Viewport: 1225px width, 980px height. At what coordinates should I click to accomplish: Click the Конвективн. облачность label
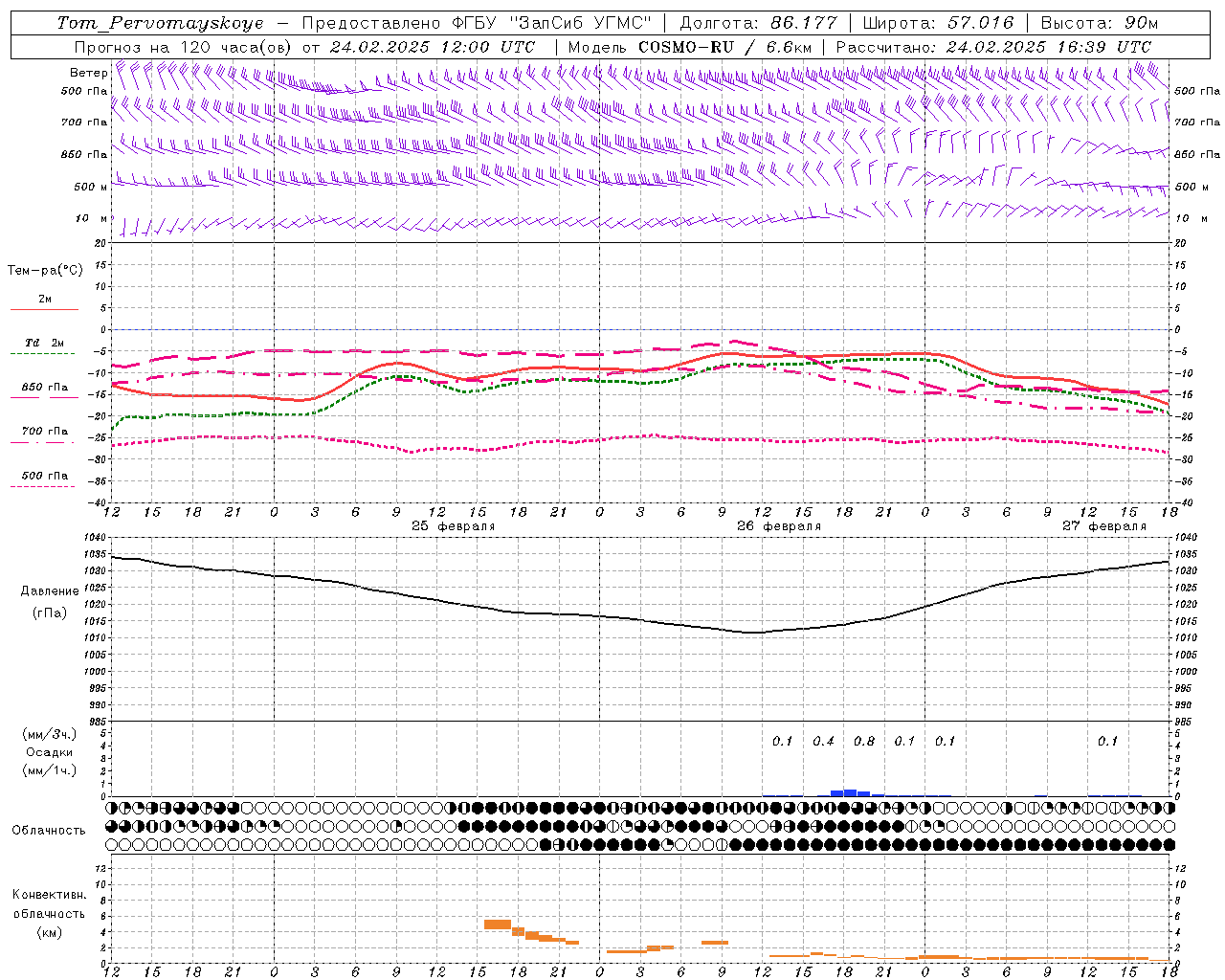click(x=49, y=904)
